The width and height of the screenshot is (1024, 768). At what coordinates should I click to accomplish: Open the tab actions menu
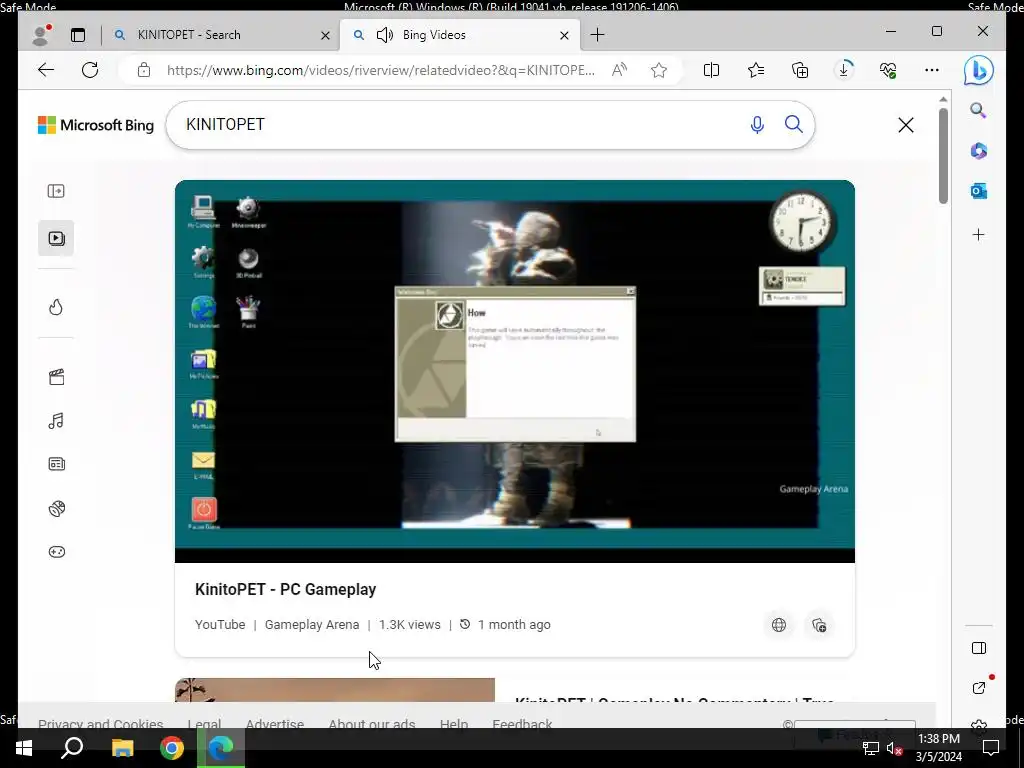(x=78, y=35)
